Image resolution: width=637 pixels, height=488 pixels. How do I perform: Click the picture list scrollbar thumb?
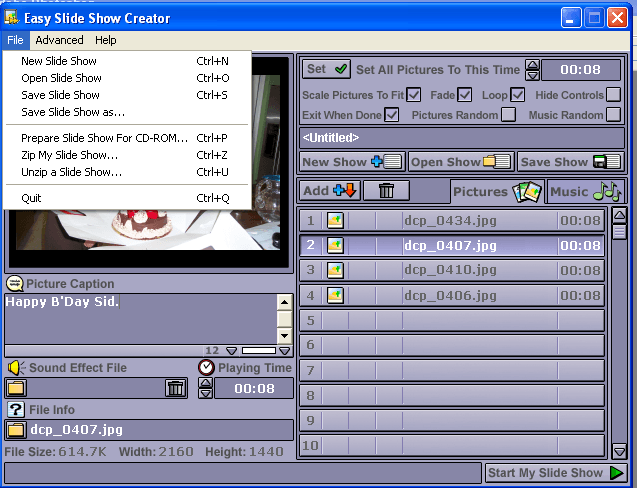[x=619, y=232]
